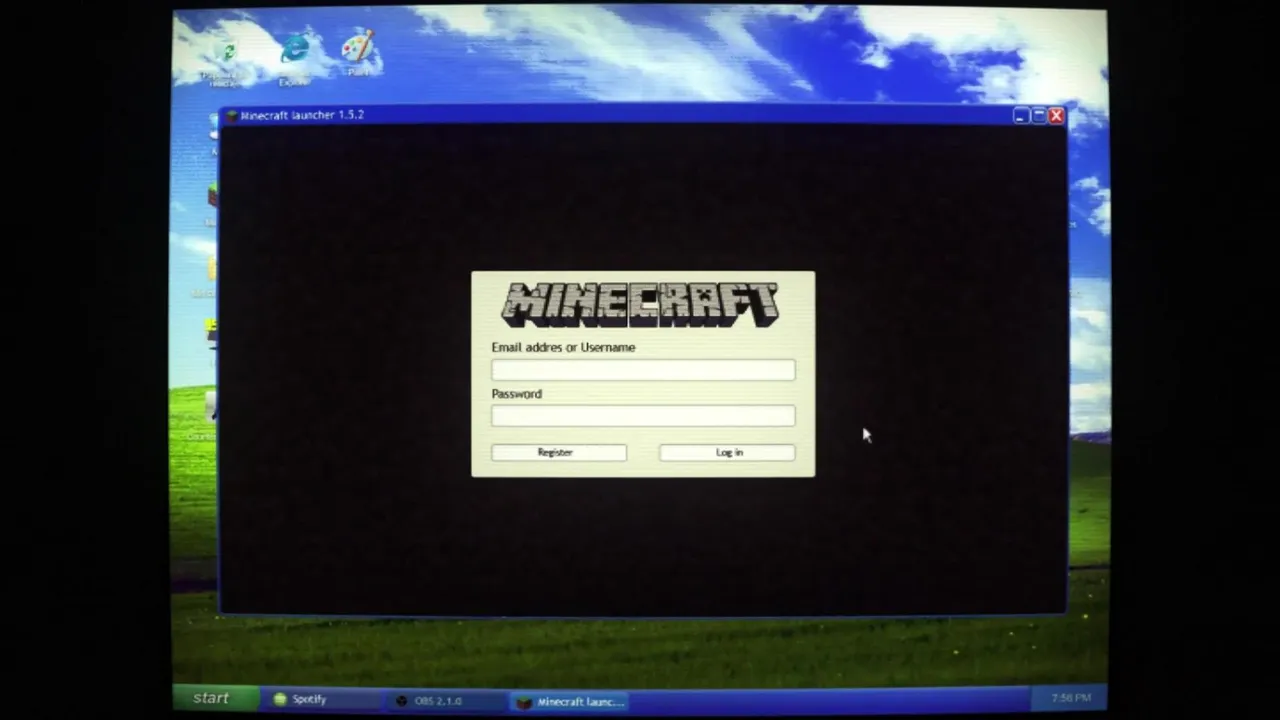
Task: Click the 'Minecraft launcher 1.5.2' title text
Action: tap(302, 115)
